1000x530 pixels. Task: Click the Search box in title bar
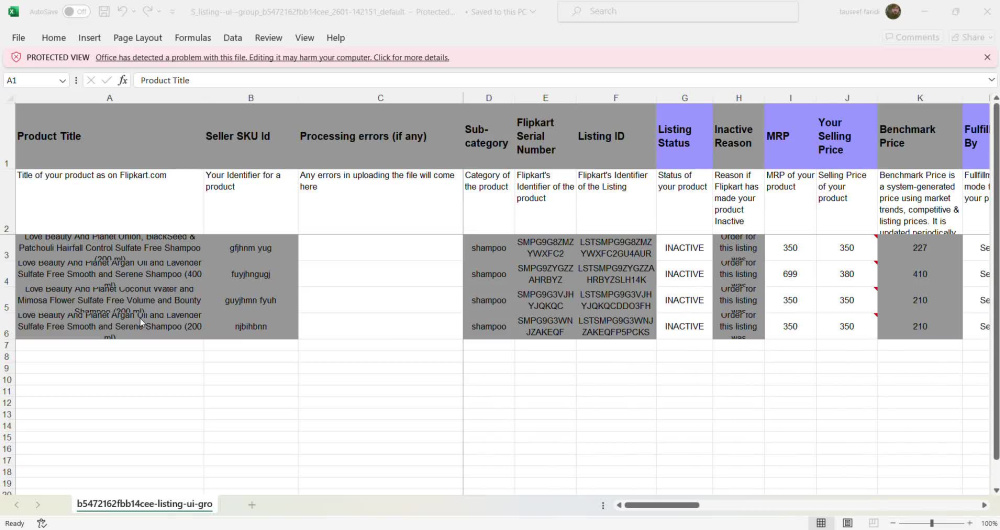pos(678,11)
